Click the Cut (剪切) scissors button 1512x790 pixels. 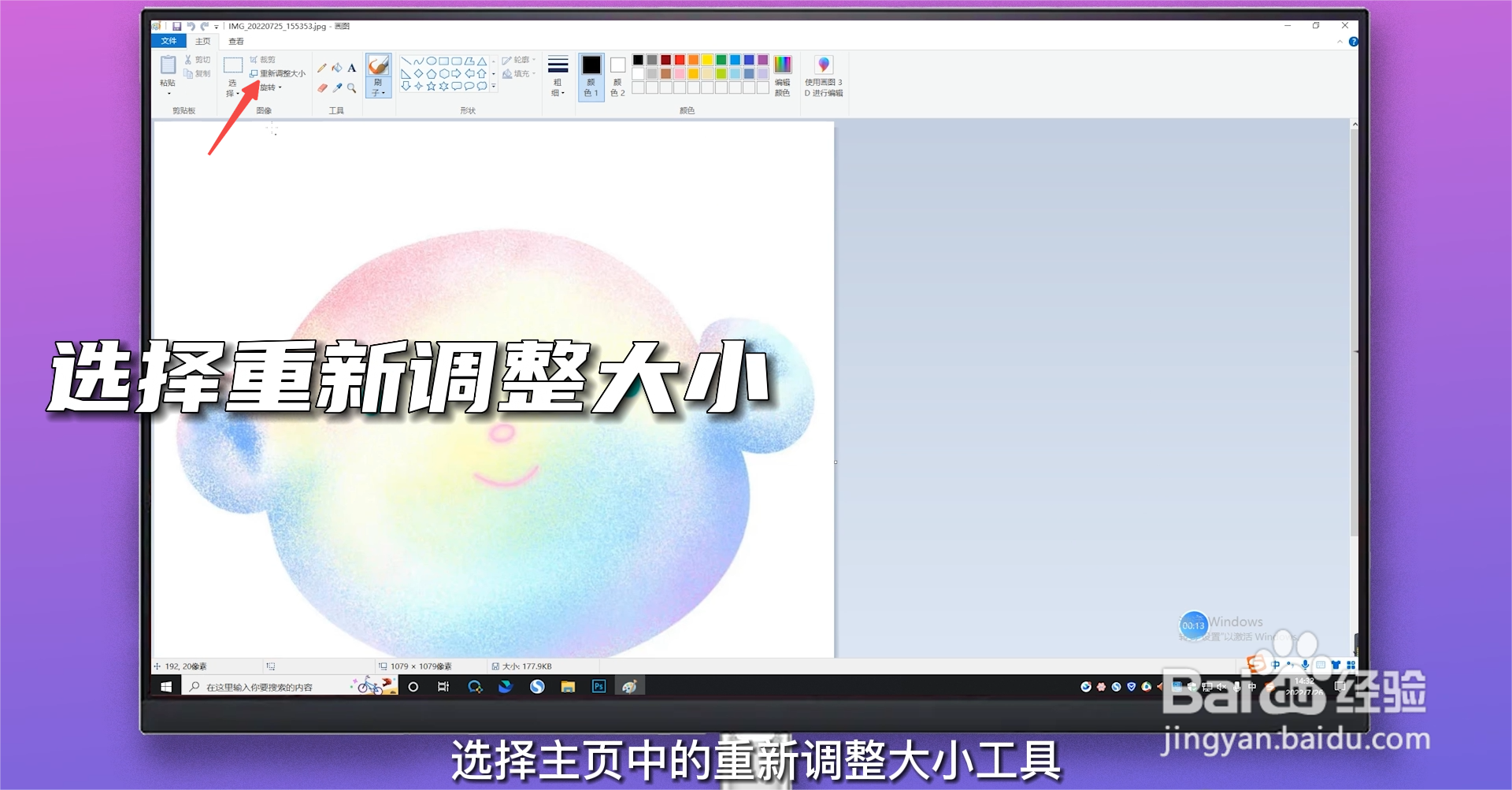click(197, 60)
